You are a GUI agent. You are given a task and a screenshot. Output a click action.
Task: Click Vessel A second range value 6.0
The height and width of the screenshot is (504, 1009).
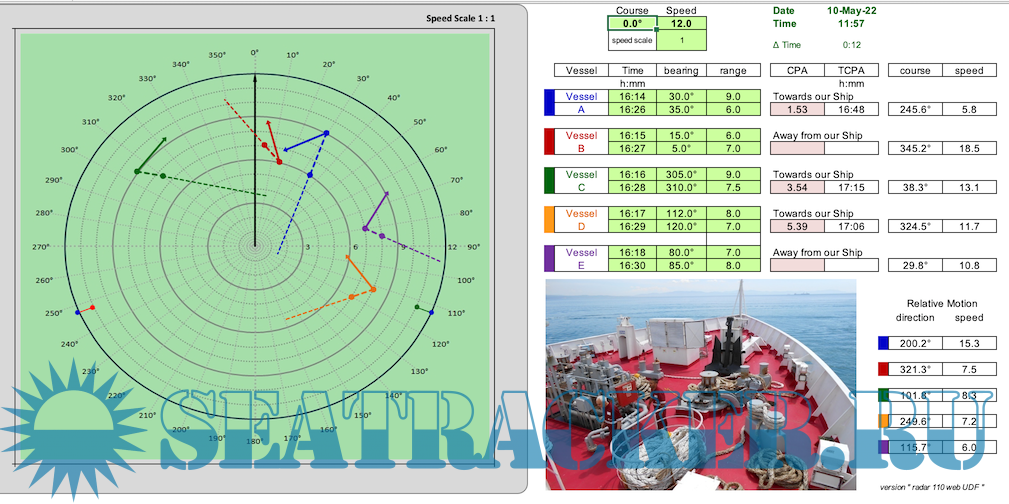(733, 110)
